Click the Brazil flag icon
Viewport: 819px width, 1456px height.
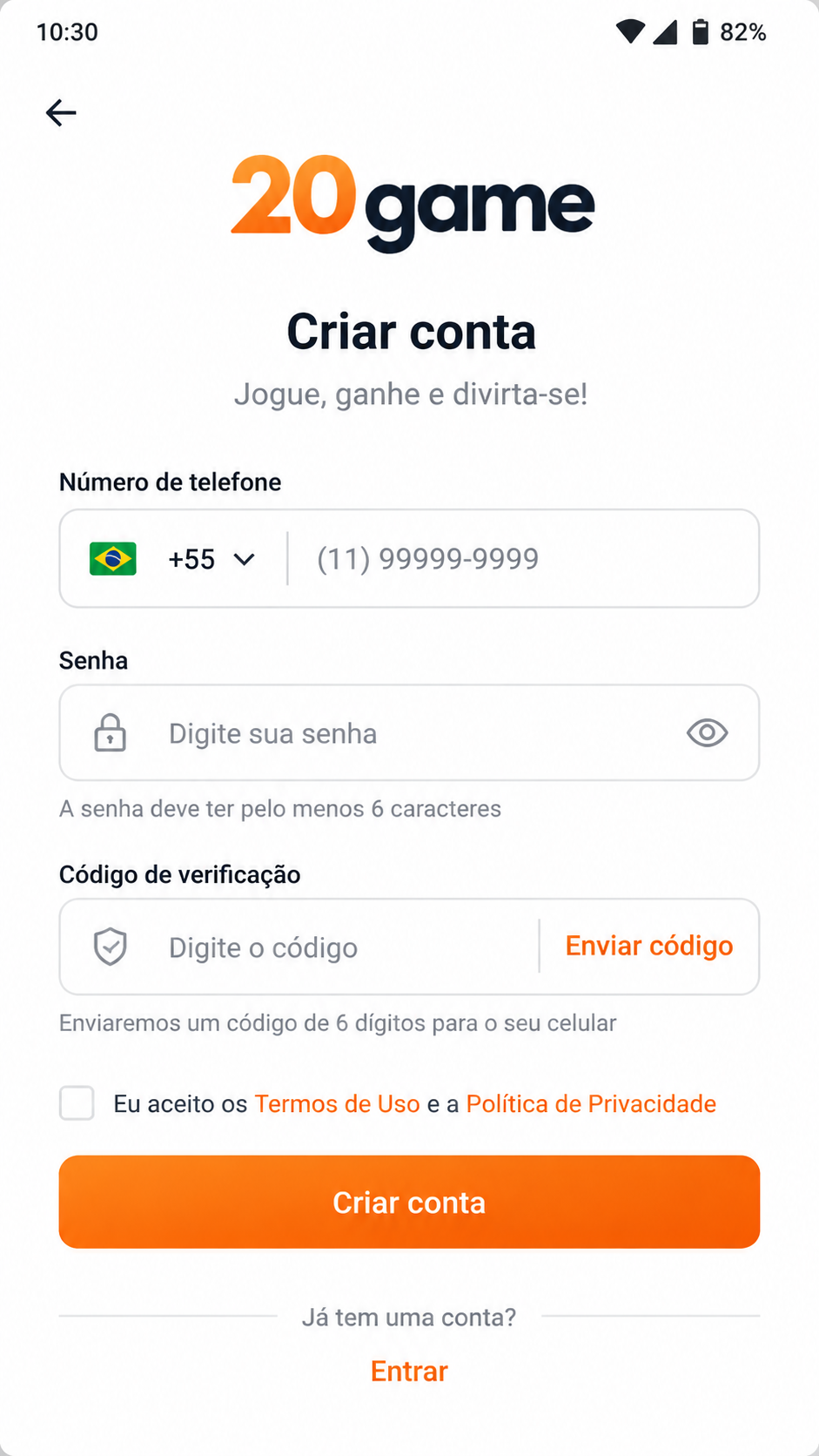(x=113, y=559)
